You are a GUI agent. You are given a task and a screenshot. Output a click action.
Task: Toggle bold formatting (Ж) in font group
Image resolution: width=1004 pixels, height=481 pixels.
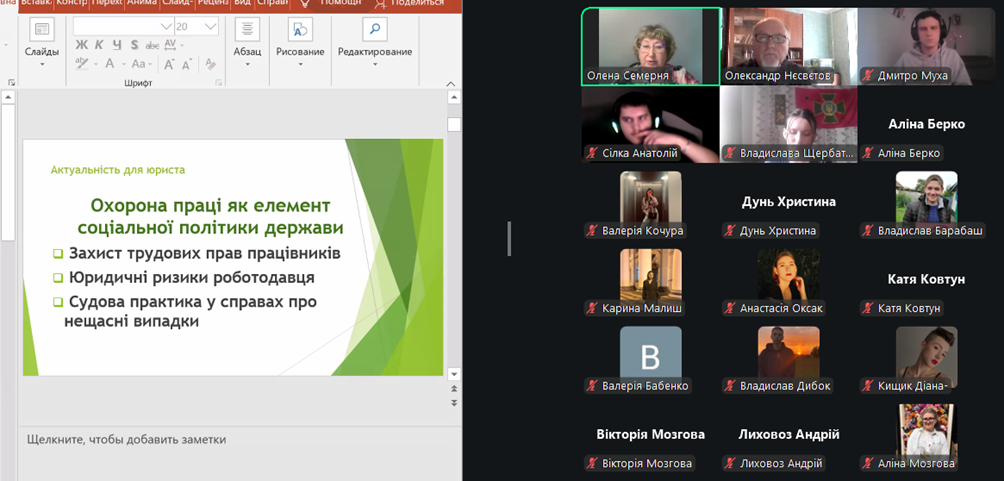(81, 45)
